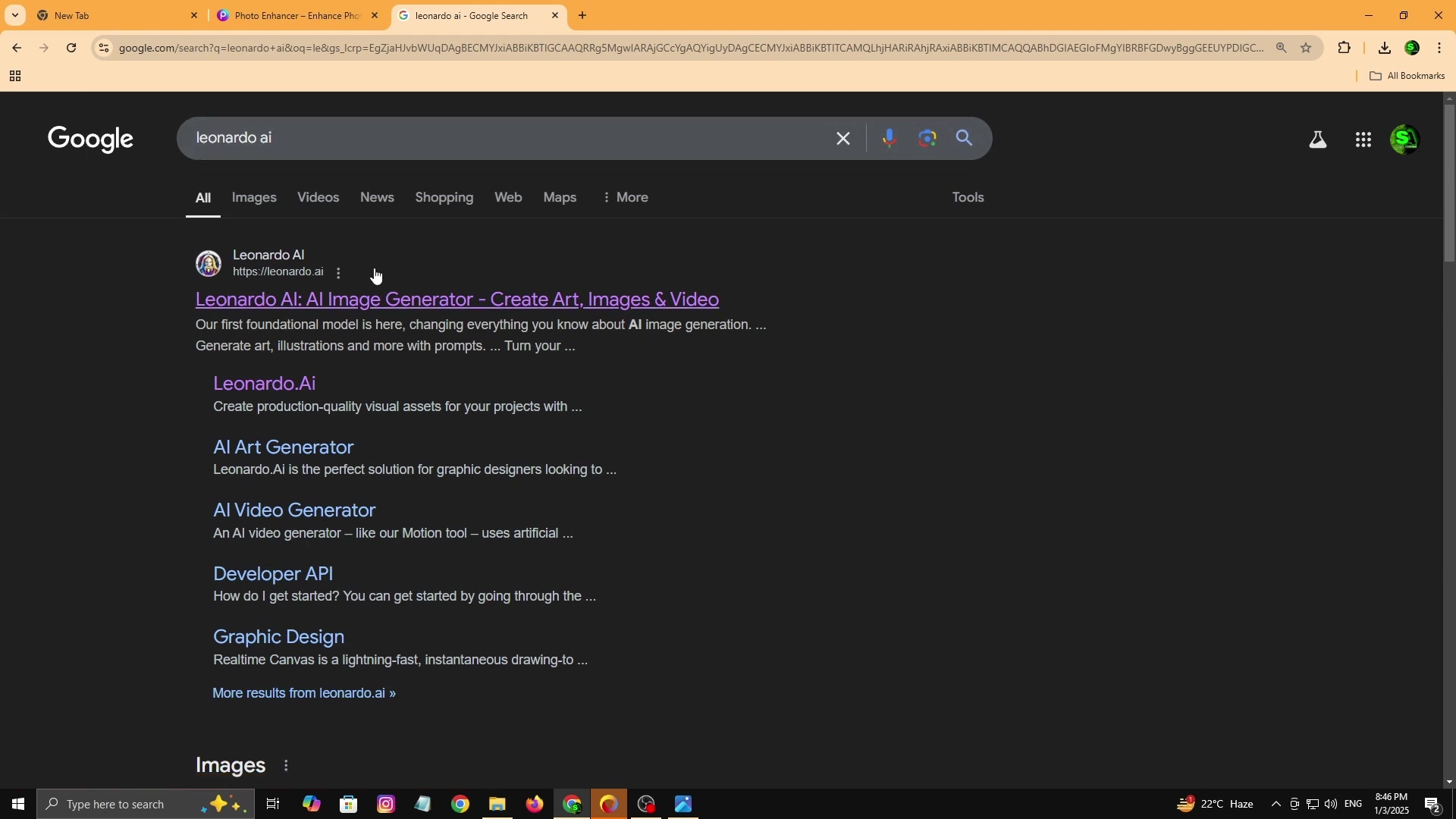Viewport: 1456px width, 819px height.
Task: Go forward with the browser forward arrow
Action: pos(44,48)
